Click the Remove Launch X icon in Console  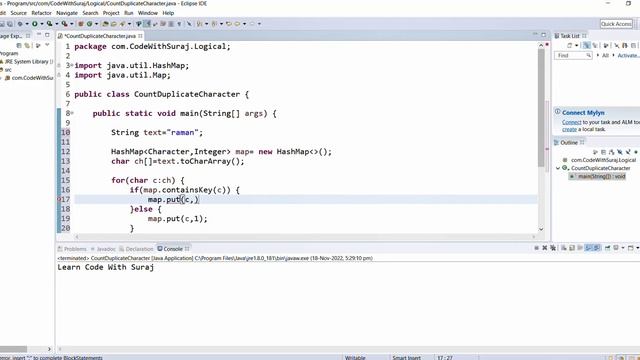tap(544, 248)
